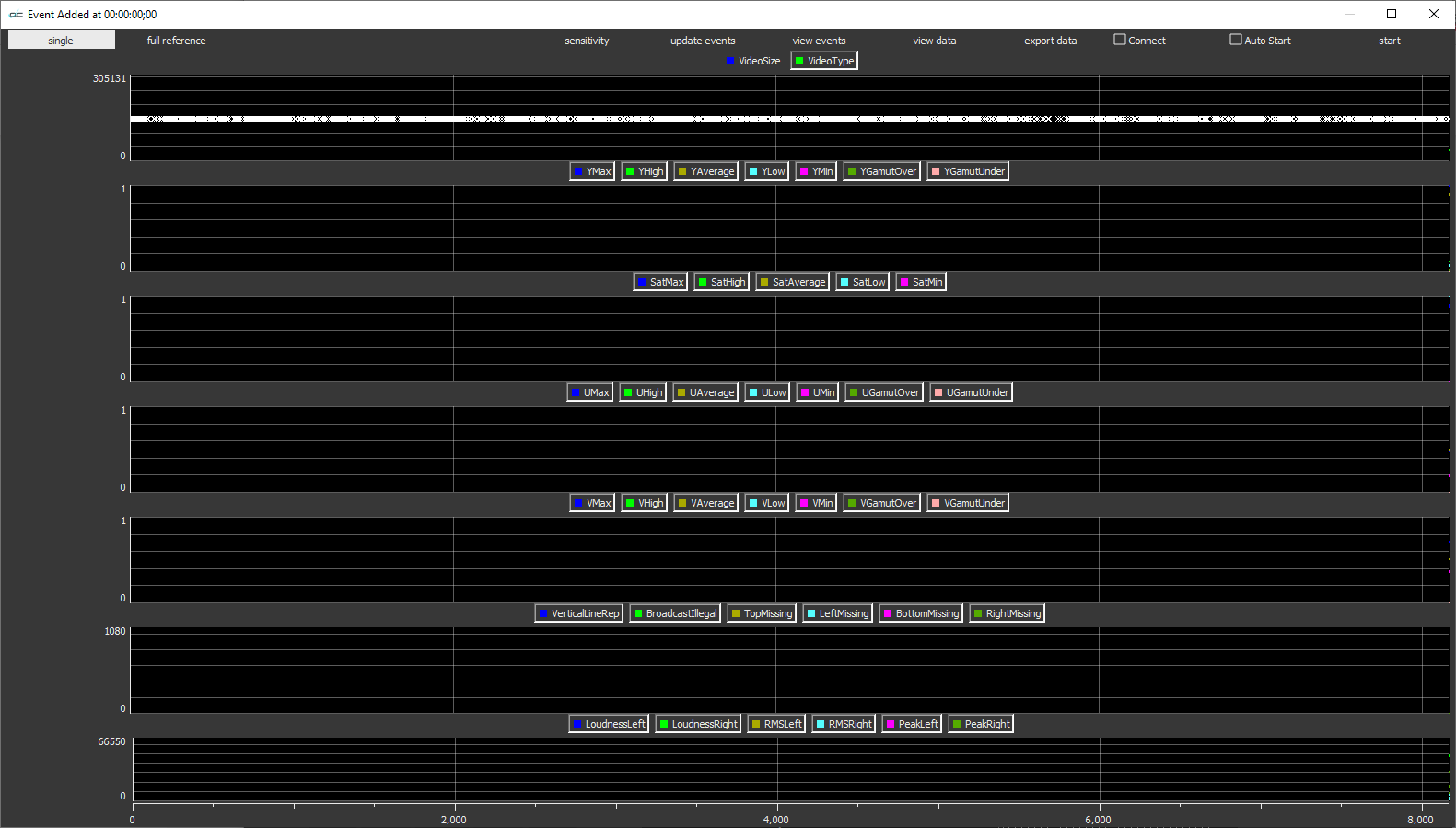Click the VGamutUnder legend entry

[x=968, y=503]
